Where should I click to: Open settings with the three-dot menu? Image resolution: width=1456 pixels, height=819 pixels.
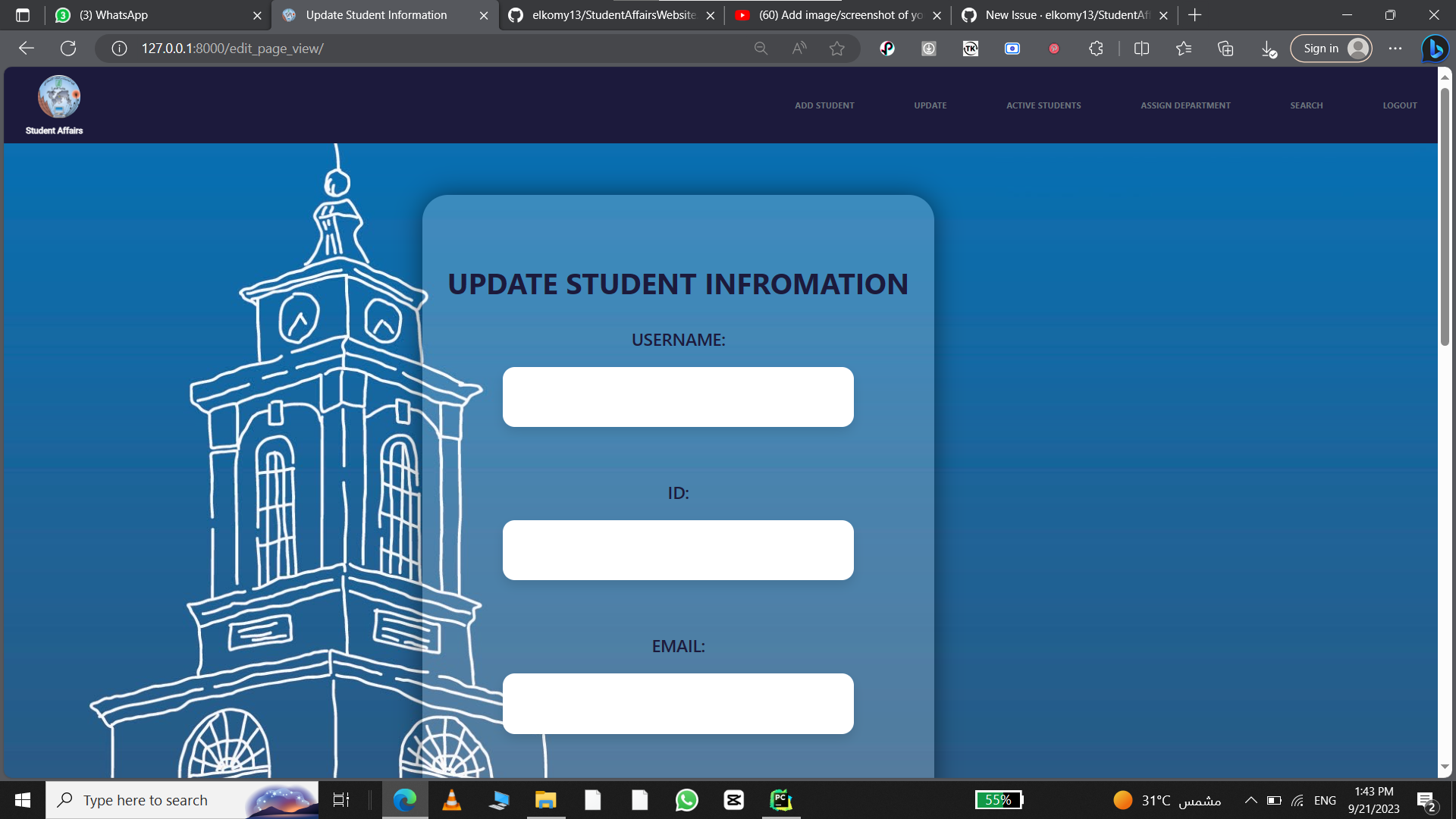1395,49
